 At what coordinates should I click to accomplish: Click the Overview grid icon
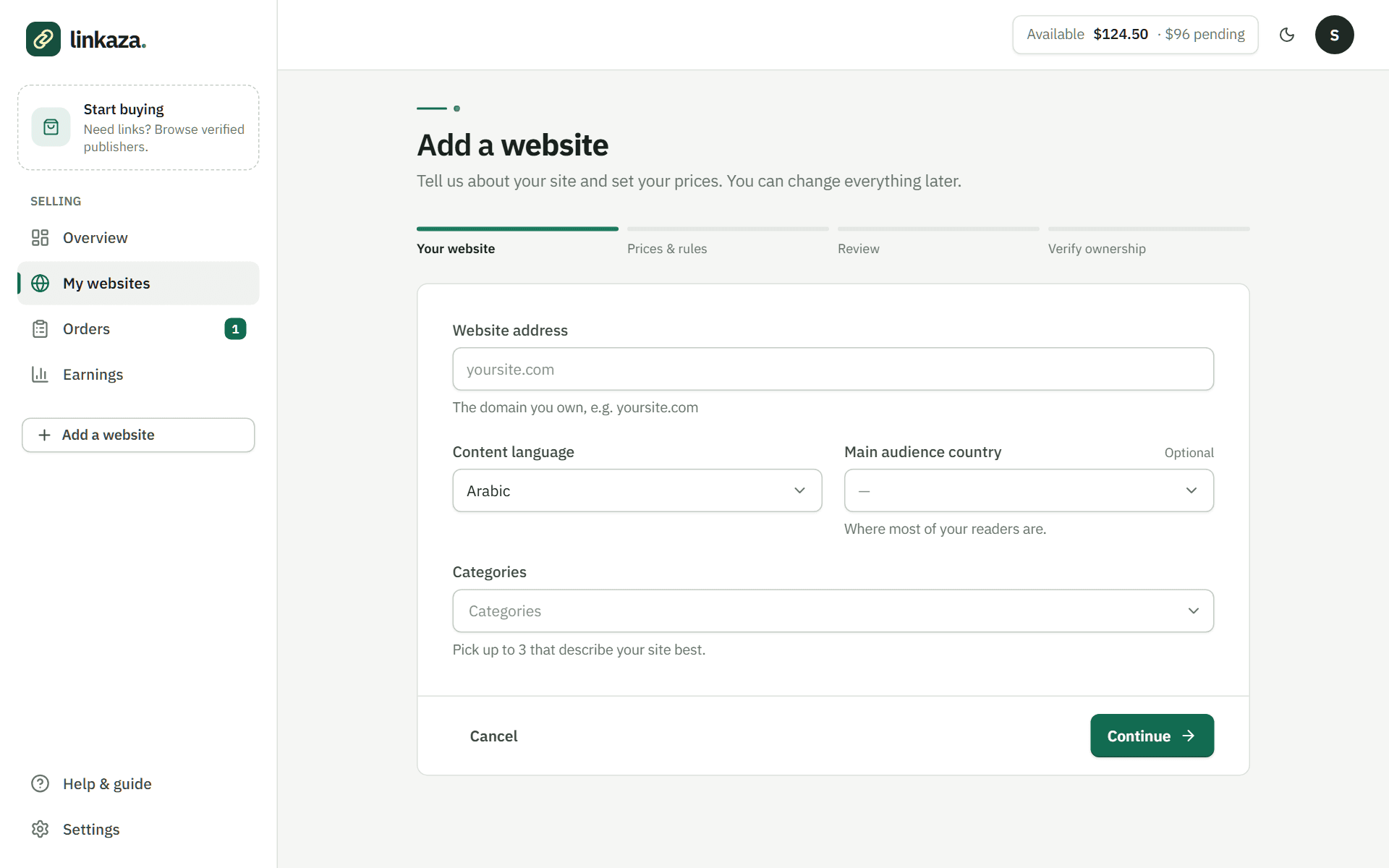[x=40, y=238]
